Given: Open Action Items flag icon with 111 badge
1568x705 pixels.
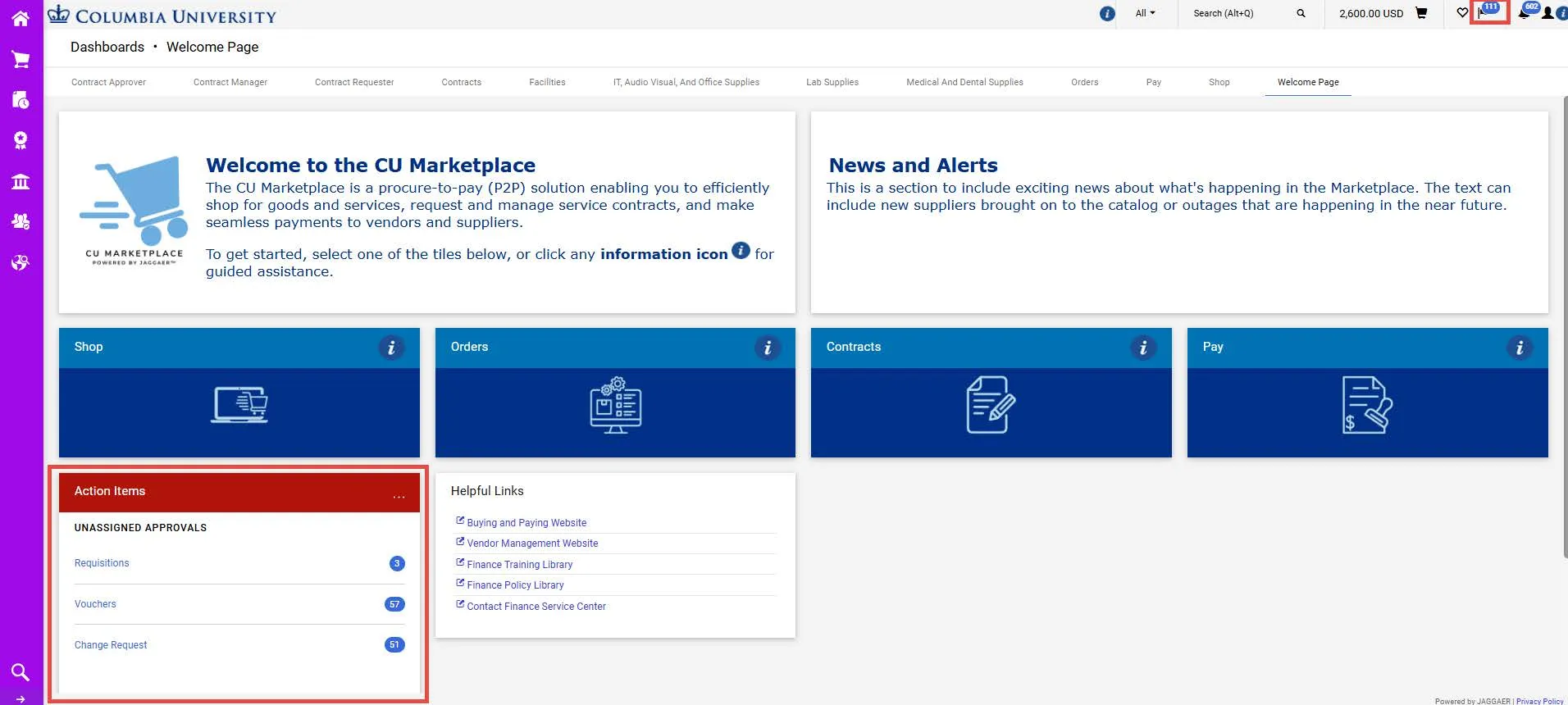Looking at the screenshot, I should 1488,11.
